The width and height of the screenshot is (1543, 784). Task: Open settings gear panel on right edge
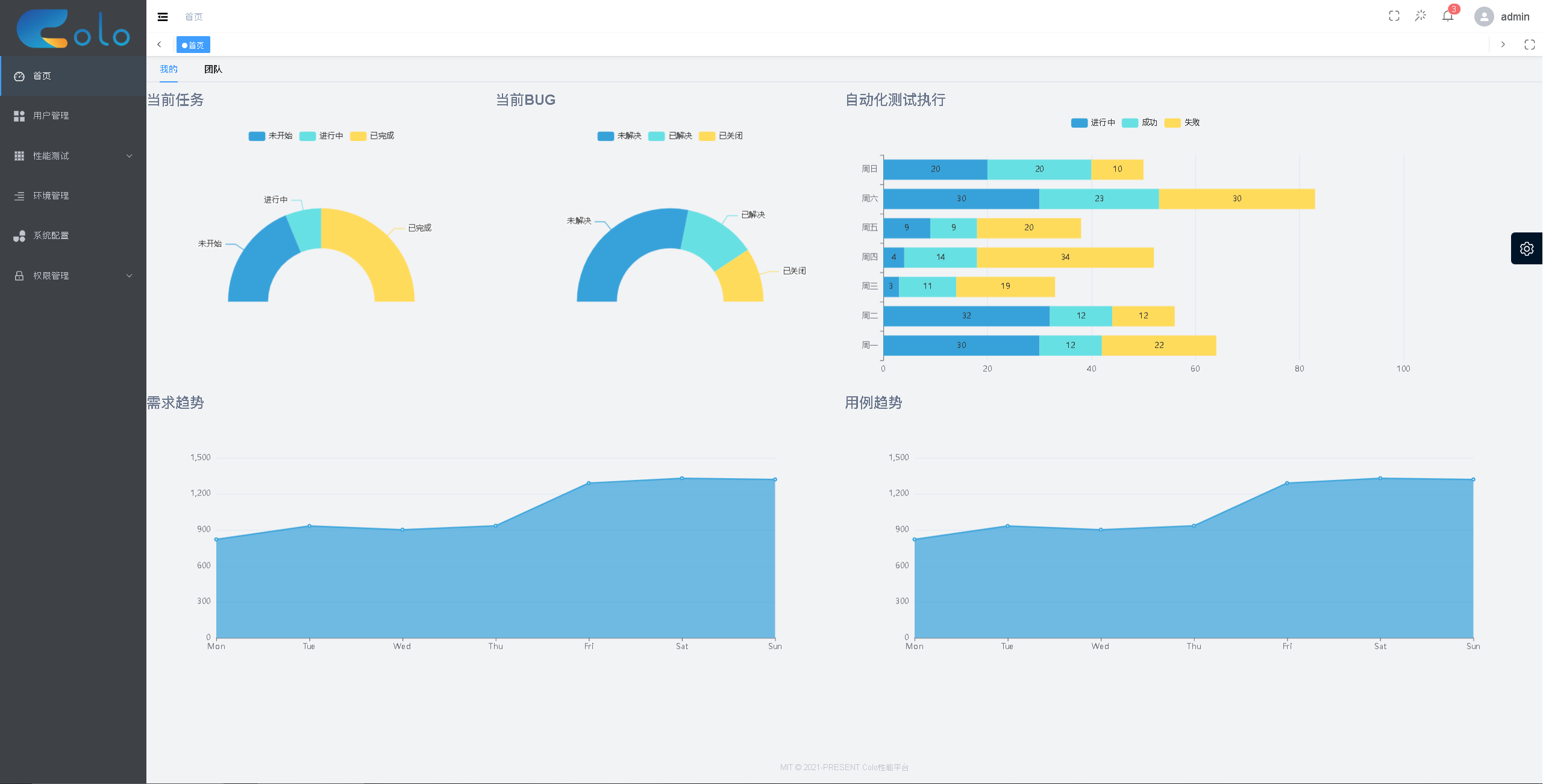[x=1527, y=249]
